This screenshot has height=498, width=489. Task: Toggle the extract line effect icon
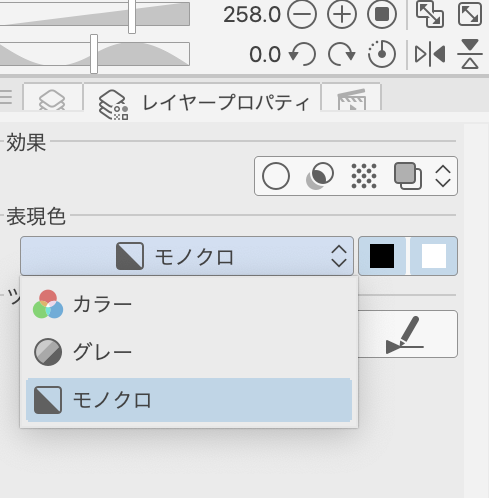click(x=320, y=176)
